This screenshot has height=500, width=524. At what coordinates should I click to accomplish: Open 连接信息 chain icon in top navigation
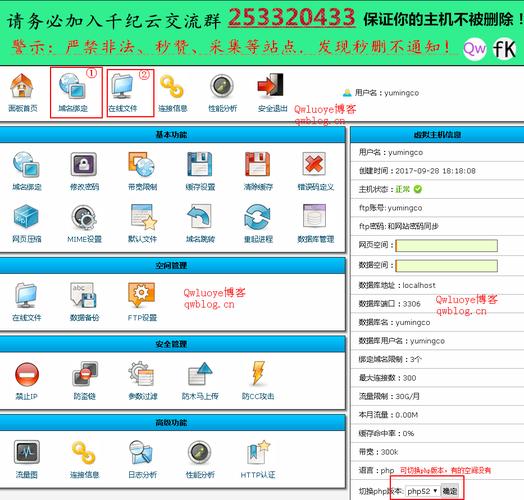[172, 86]
